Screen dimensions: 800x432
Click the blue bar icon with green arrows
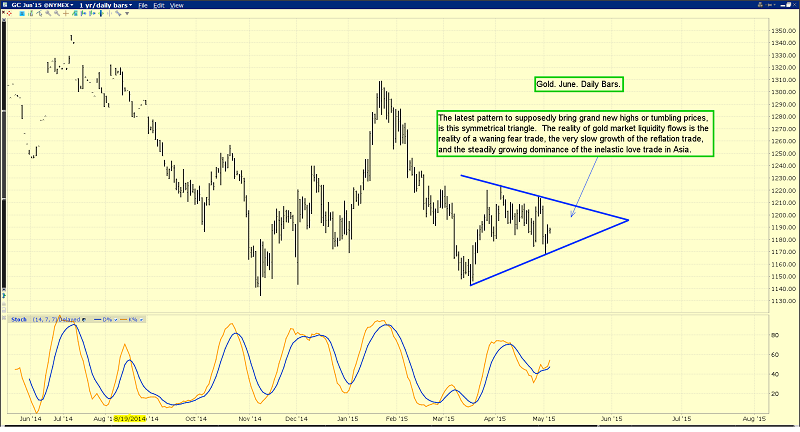(x=101, y=13)
